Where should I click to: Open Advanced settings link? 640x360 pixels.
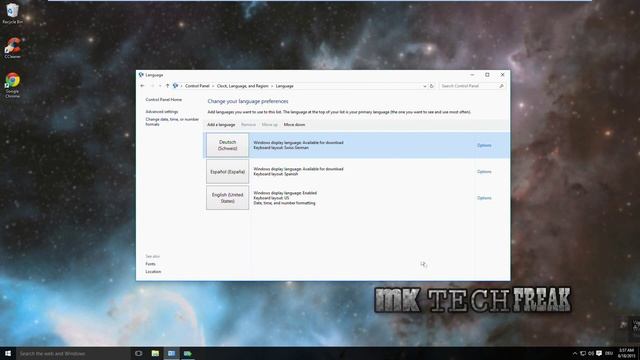pyautogui.click(x=162, y=111)
